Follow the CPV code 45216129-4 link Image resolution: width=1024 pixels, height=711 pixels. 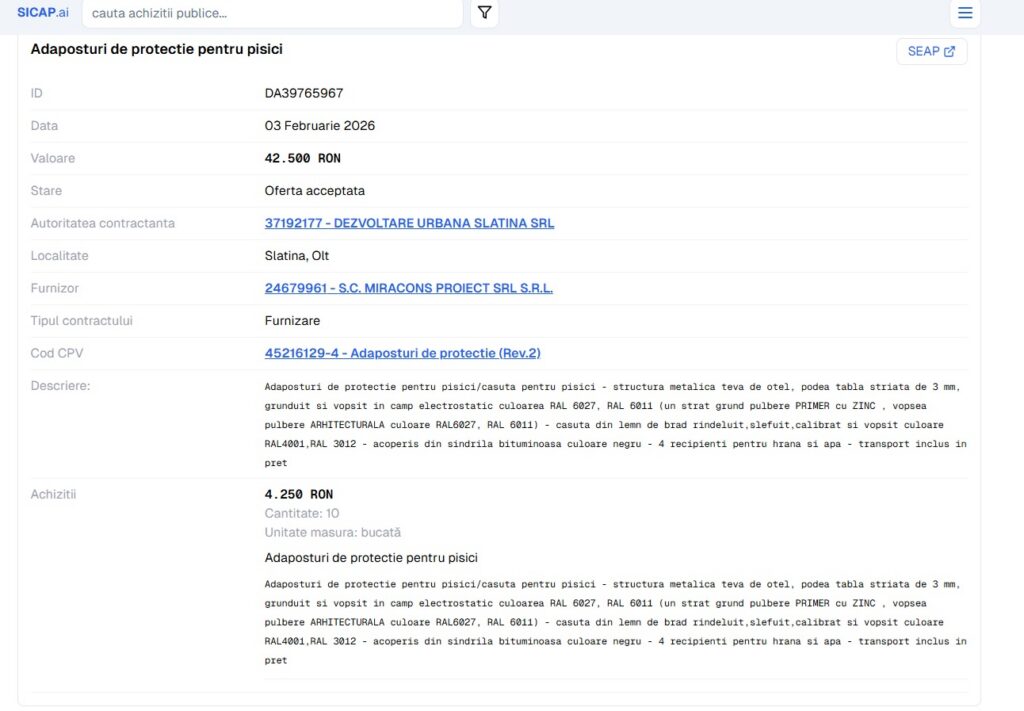coord(402,353)
